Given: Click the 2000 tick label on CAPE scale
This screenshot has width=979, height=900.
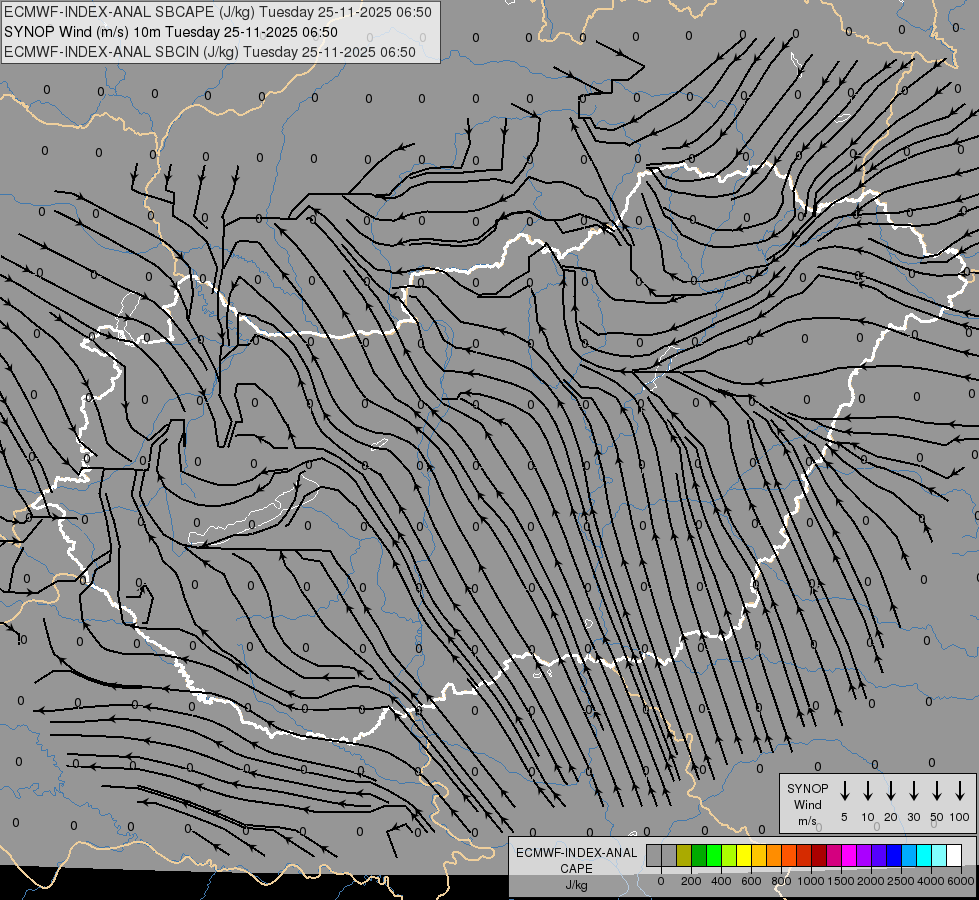Looking at the screenshot, I should 871,881.
